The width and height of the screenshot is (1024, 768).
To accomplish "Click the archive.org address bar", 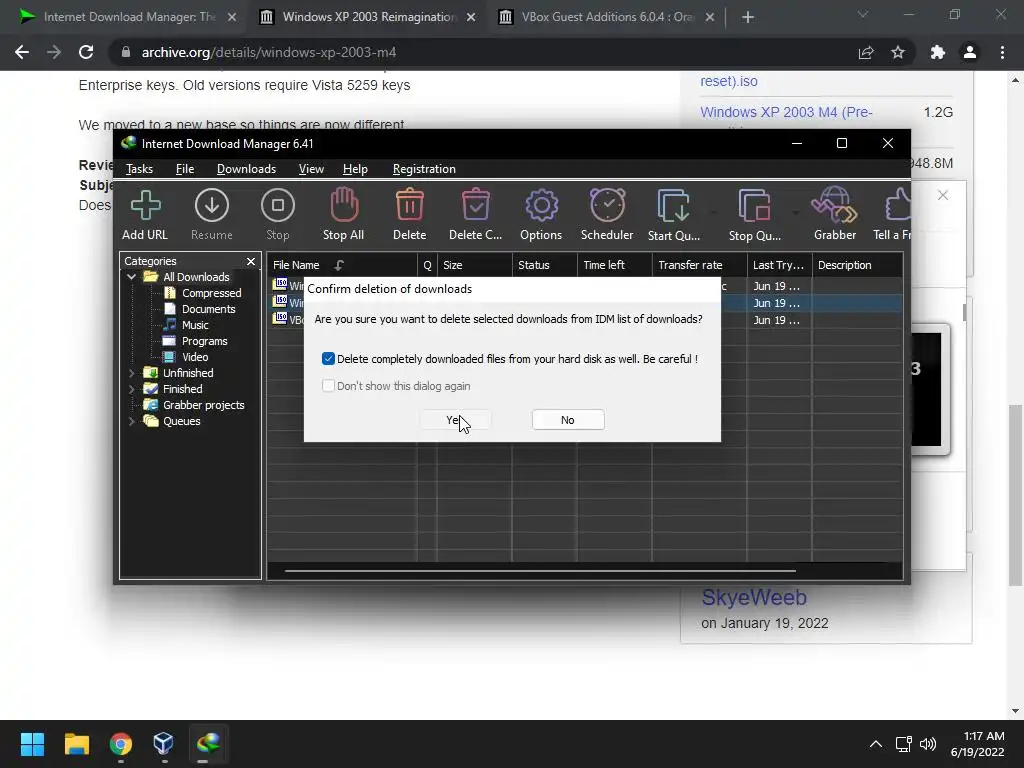I will [x=483, y=52].
